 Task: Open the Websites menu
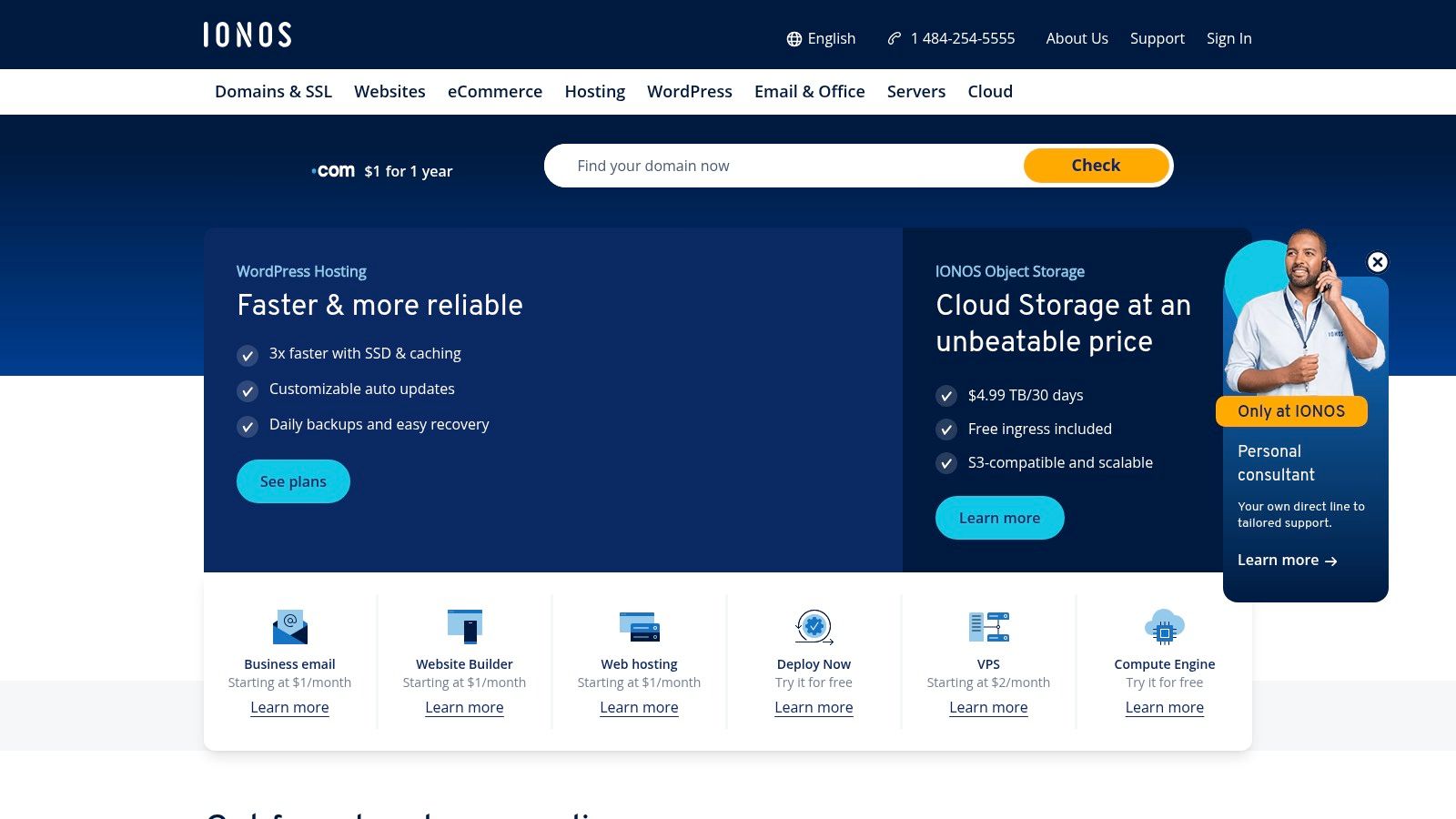(x=389, y=91)
